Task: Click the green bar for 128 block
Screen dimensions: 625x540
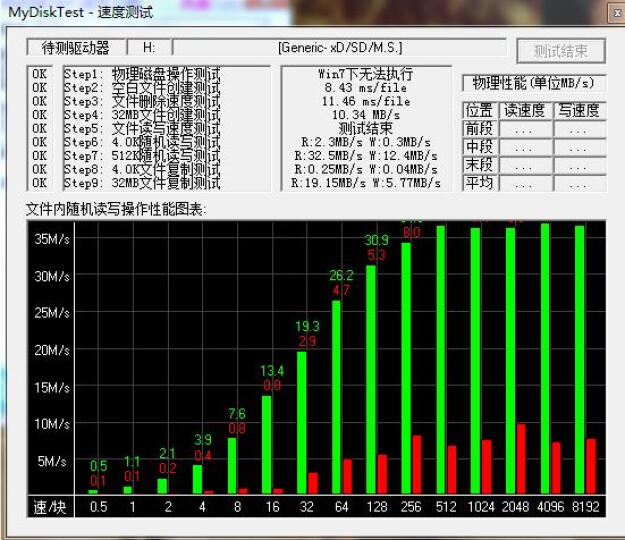Action: pos(371,379)
